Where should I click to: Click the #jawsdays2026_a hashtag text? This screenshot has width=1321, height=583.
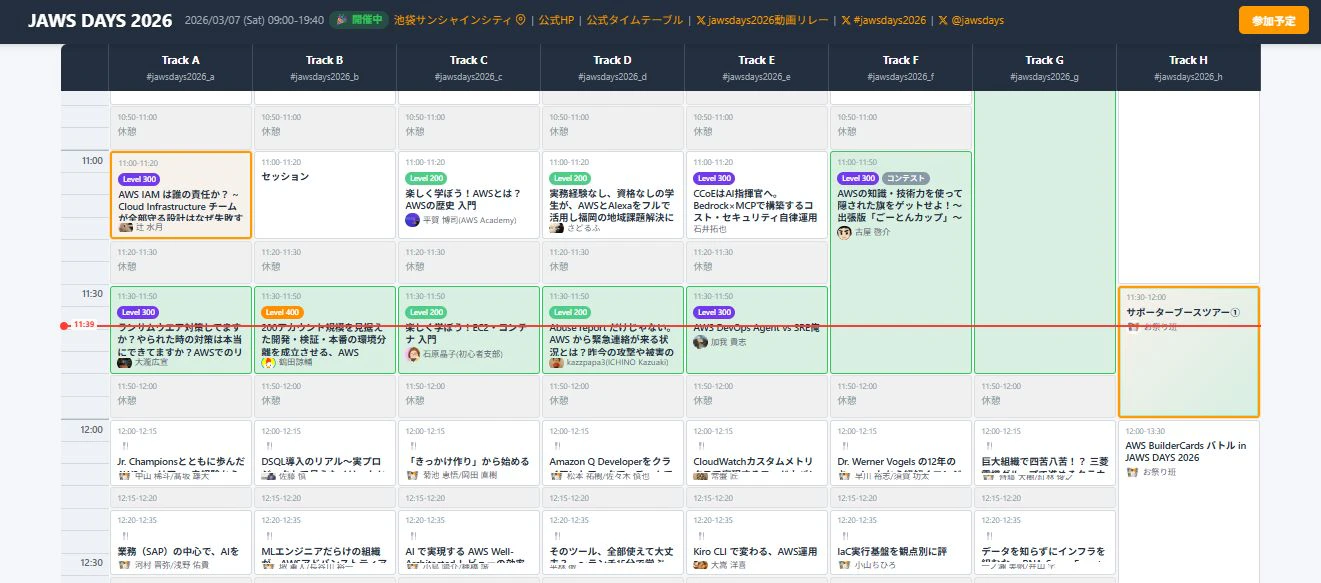point(181,77)
